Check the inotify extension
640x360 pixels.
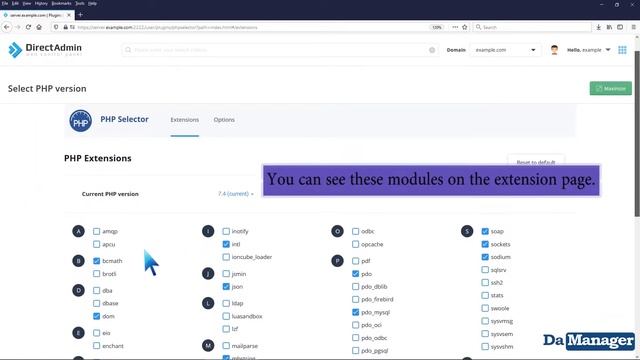click(x=226, y=231)
